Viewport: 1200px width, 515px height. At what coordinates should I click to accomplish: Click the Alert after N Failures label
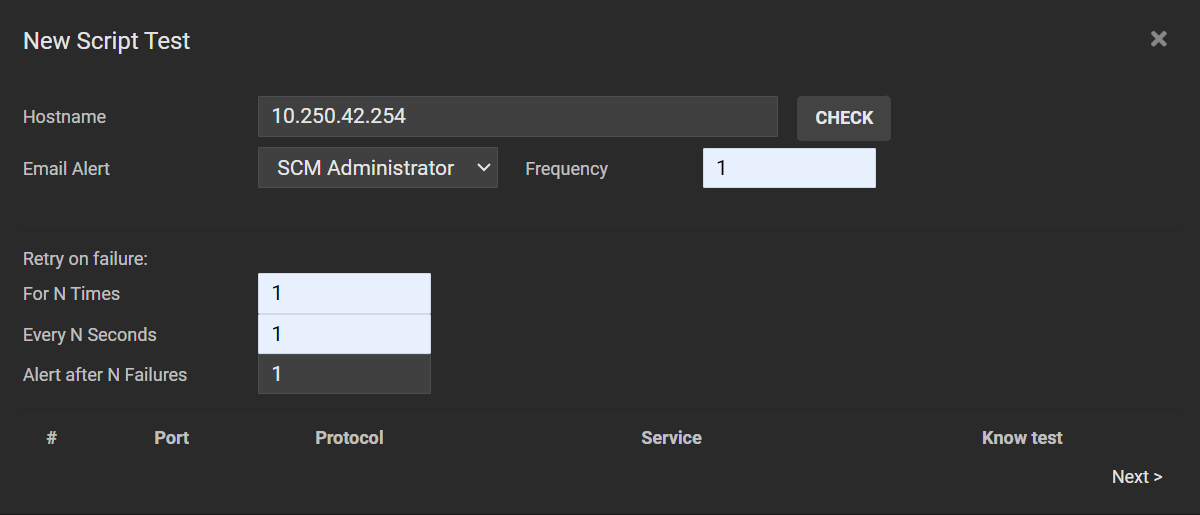click(x=104, y=375)
